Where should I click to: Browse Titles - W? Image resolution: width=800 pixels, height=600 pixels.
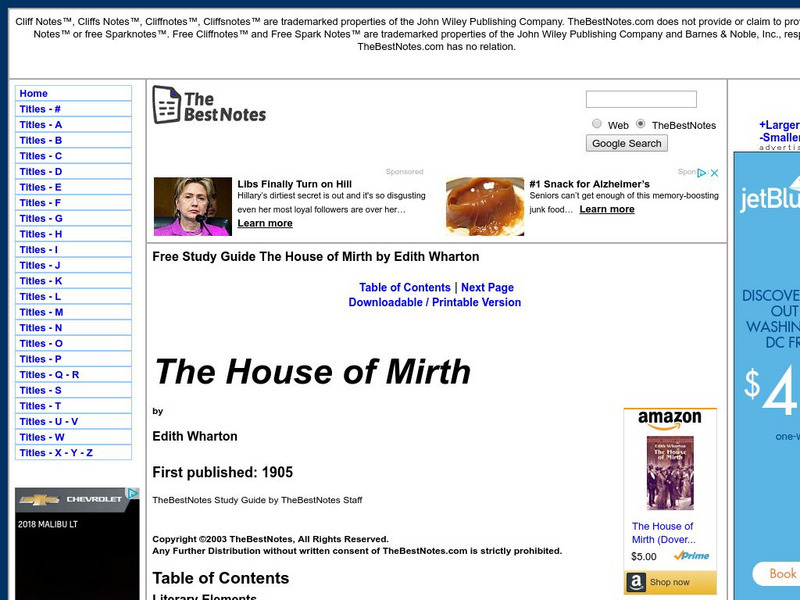(x=73, y=437)
